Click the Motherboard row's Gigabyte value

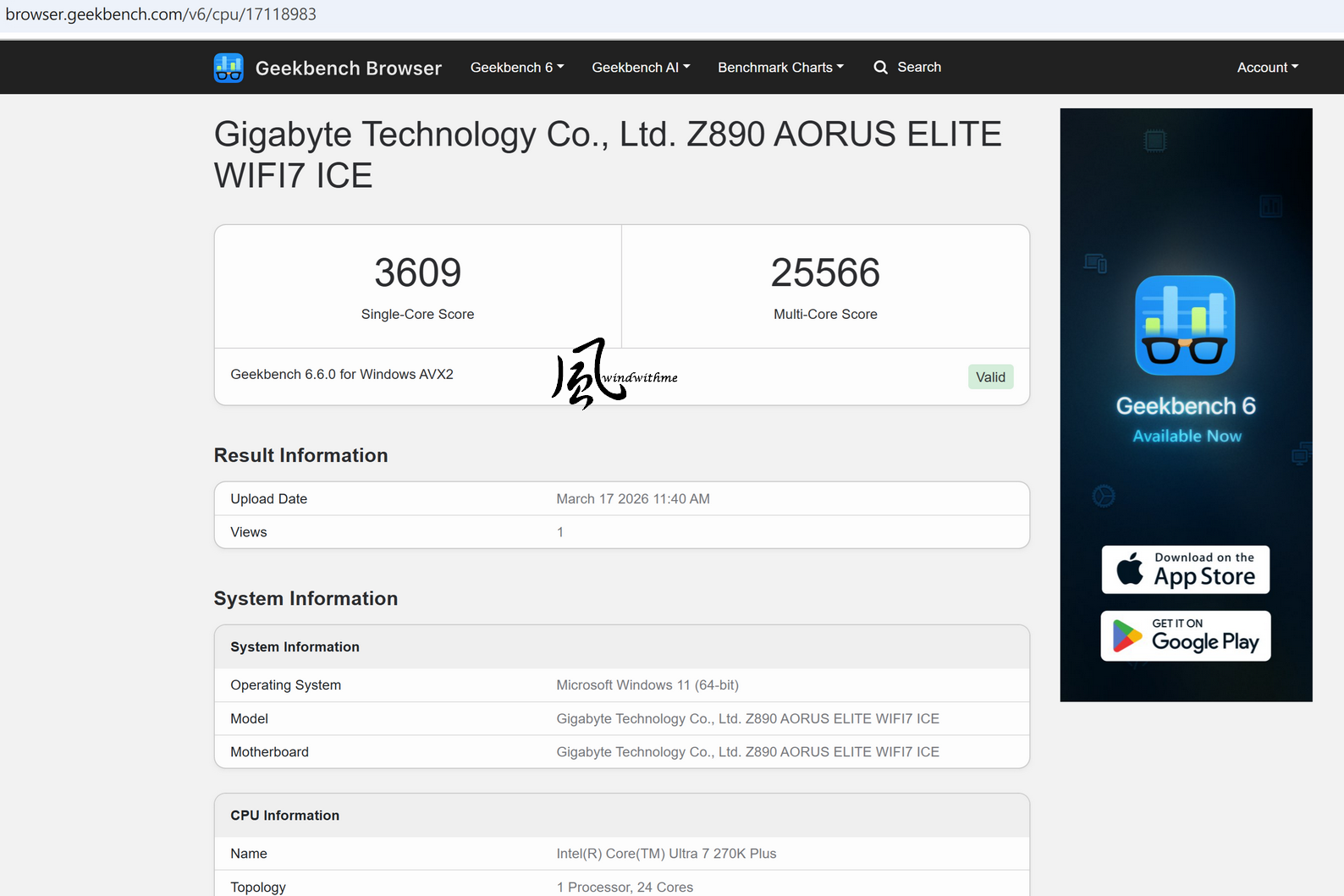point(748,751)
